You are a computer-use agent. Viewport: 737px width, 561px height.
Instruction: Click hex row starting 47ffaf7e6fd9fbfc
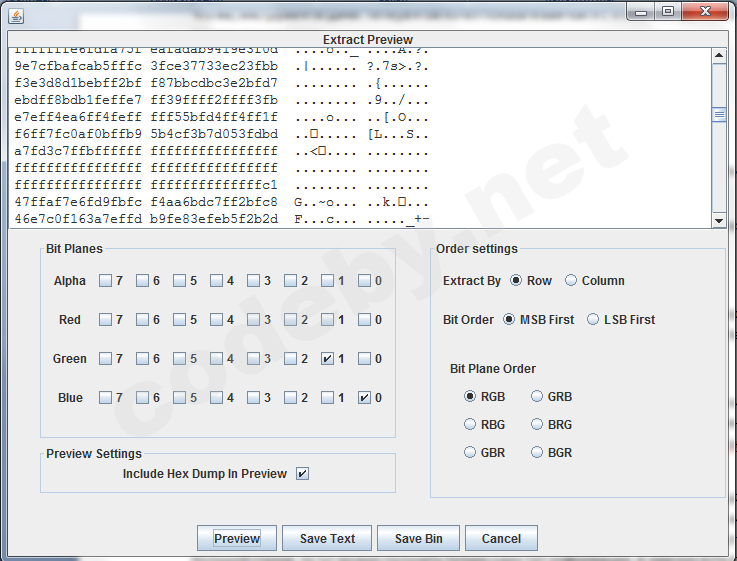pos(221,202)
